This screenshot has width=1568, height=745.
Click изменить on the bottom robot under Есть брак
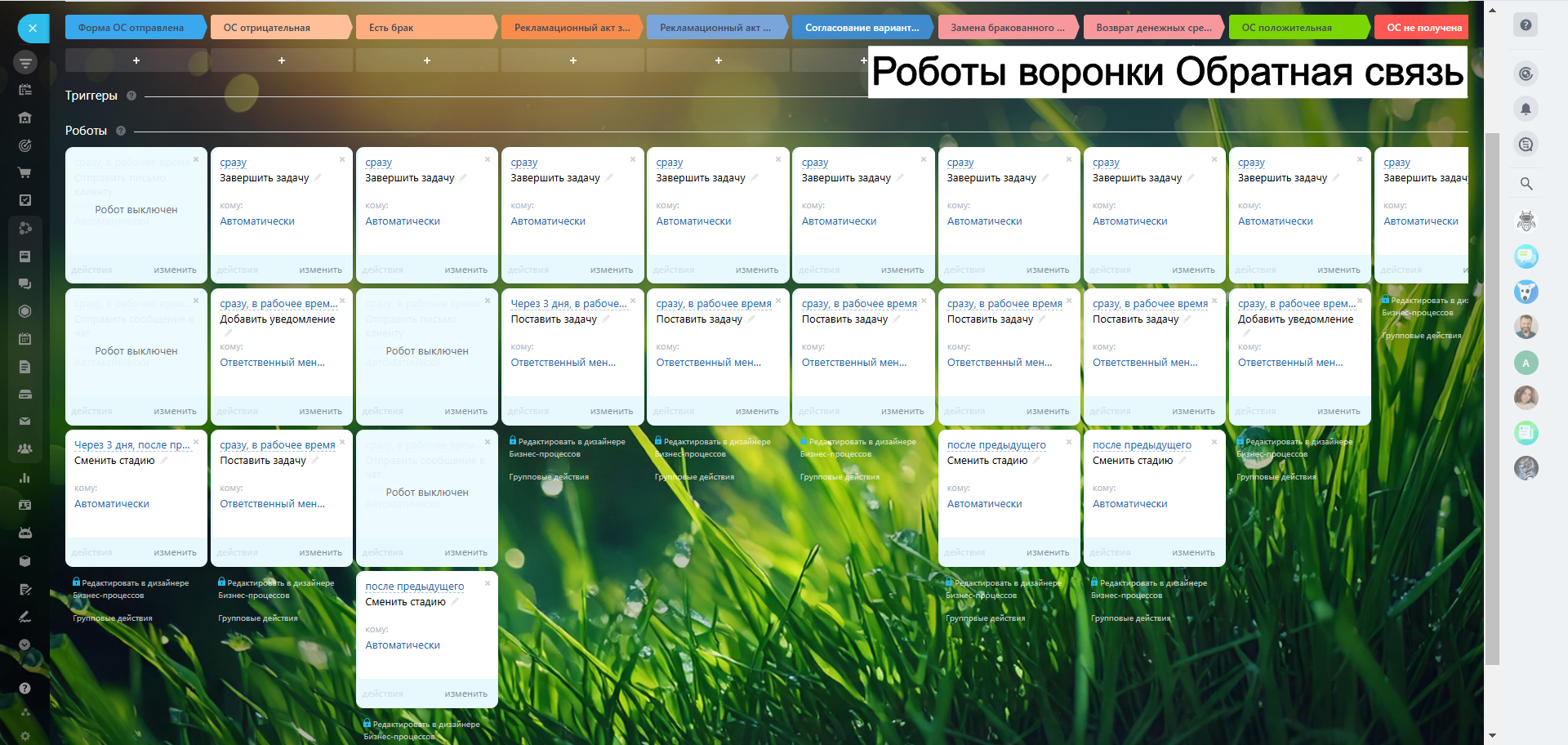pos(465,694)
